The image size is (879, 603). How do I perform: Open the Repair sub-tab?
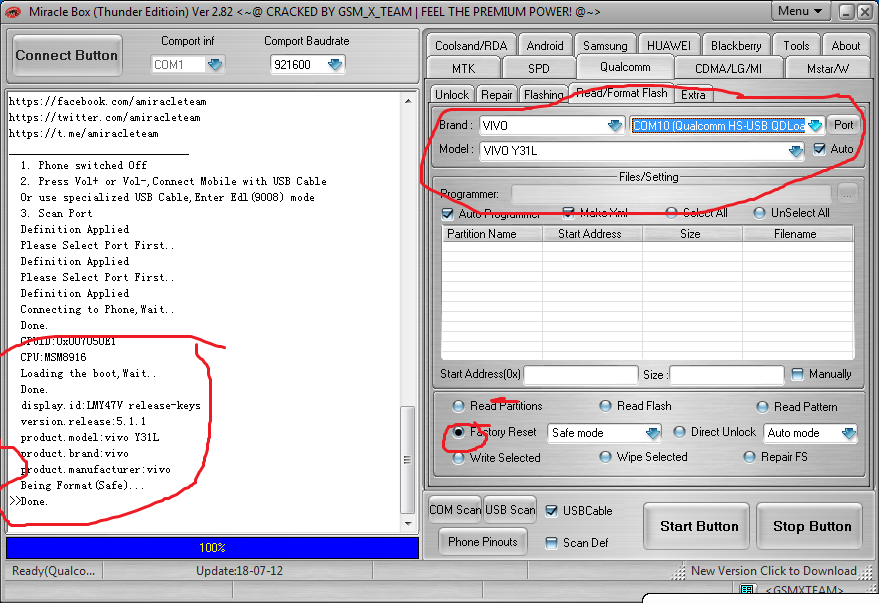click(x=497, y=94)
